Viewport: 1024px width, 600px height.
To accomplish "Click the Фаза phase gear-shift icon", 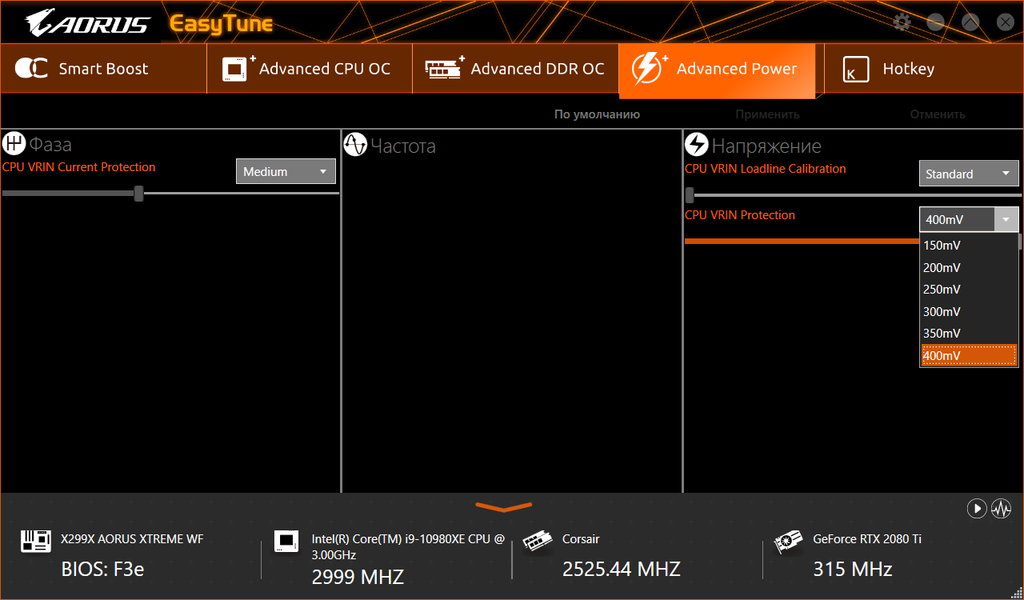I will tap(14, 144).
